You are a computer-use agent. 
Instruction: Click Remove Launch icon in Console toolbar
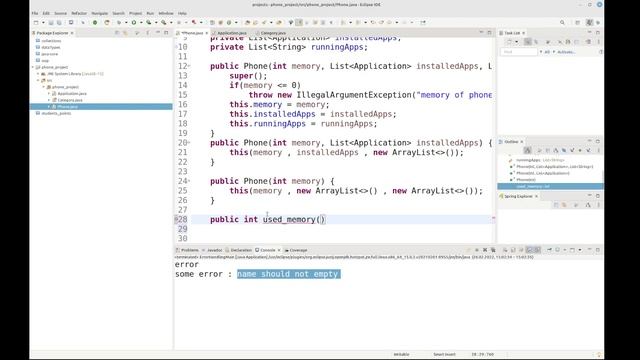[485, 250]
